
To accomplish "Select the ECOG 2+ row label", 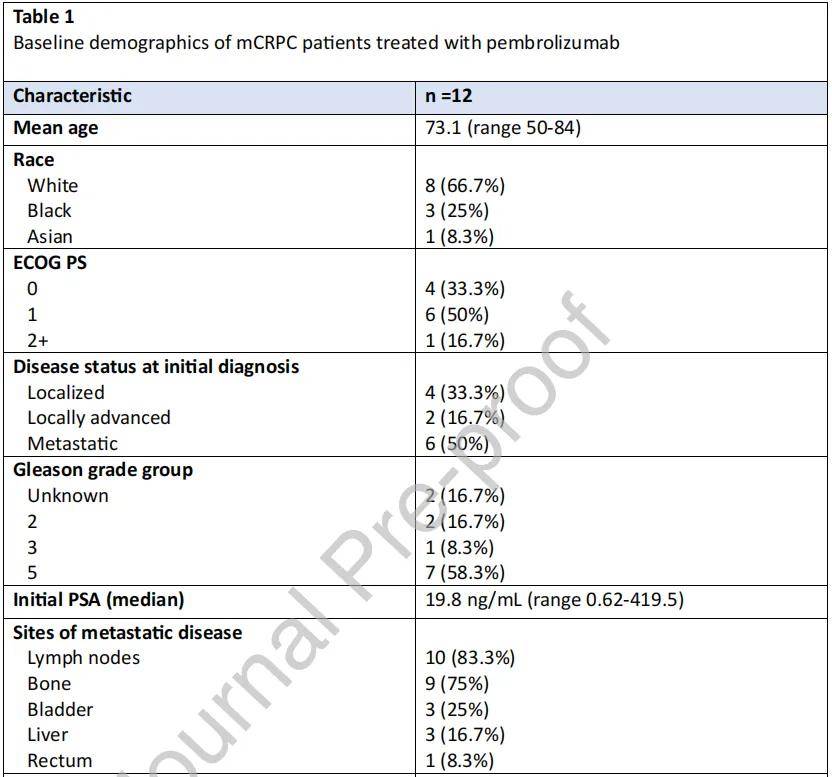I will pos(38,340).
